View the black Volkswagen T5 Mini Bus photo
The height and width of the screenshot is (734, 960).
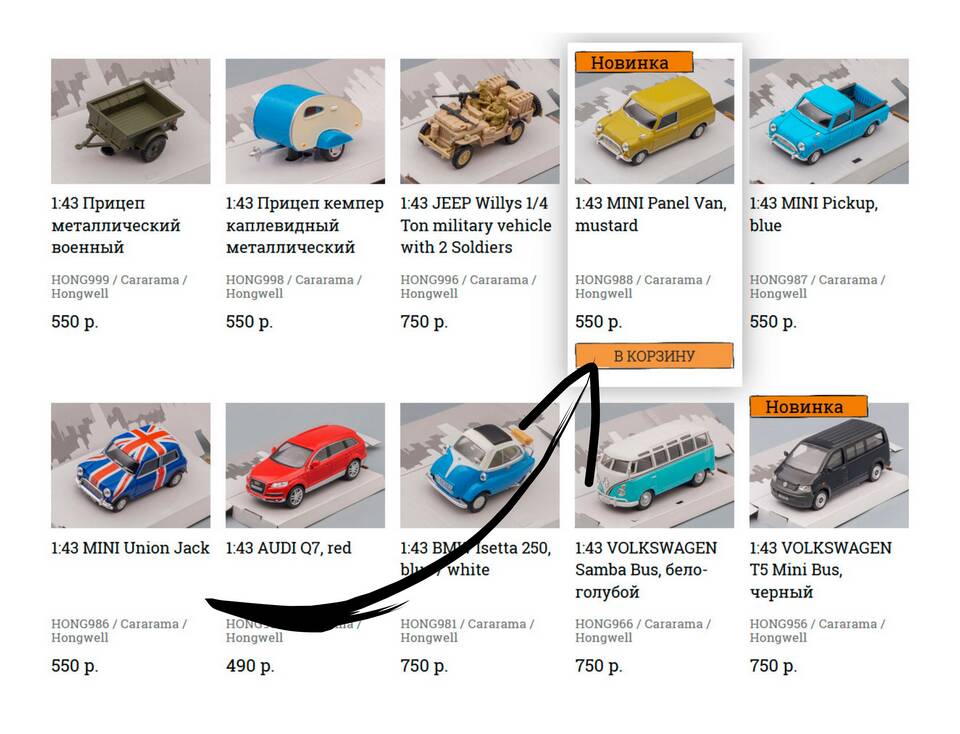(x=828, y=465)
